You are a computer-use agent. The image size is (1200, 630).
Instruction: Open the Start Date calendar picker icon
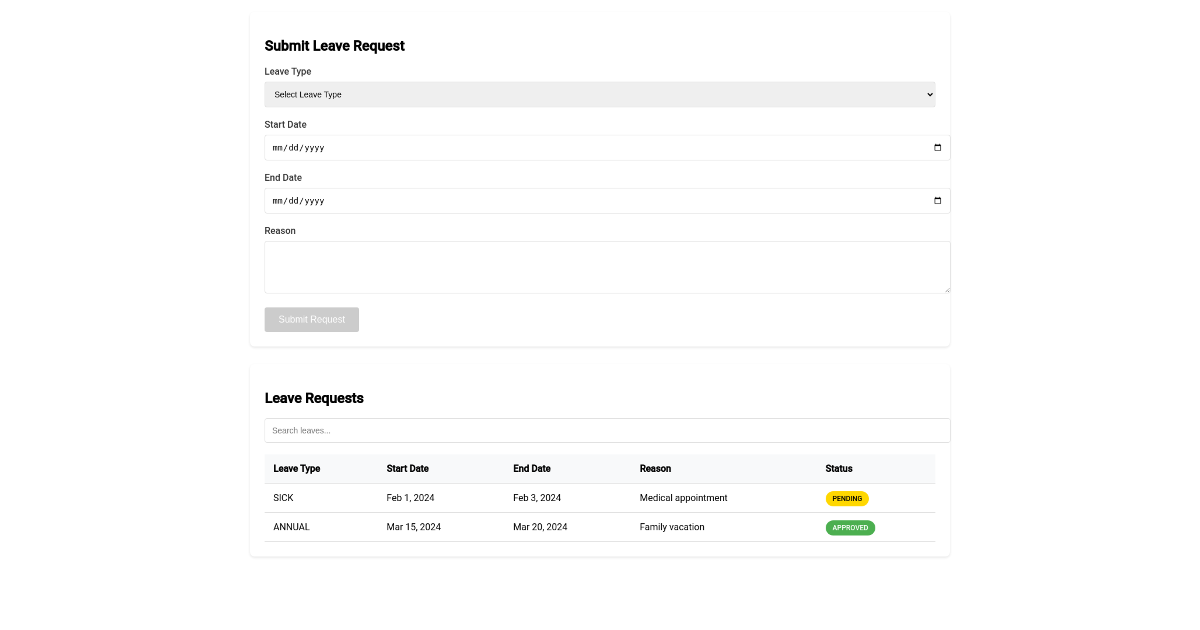pos(936,147)
